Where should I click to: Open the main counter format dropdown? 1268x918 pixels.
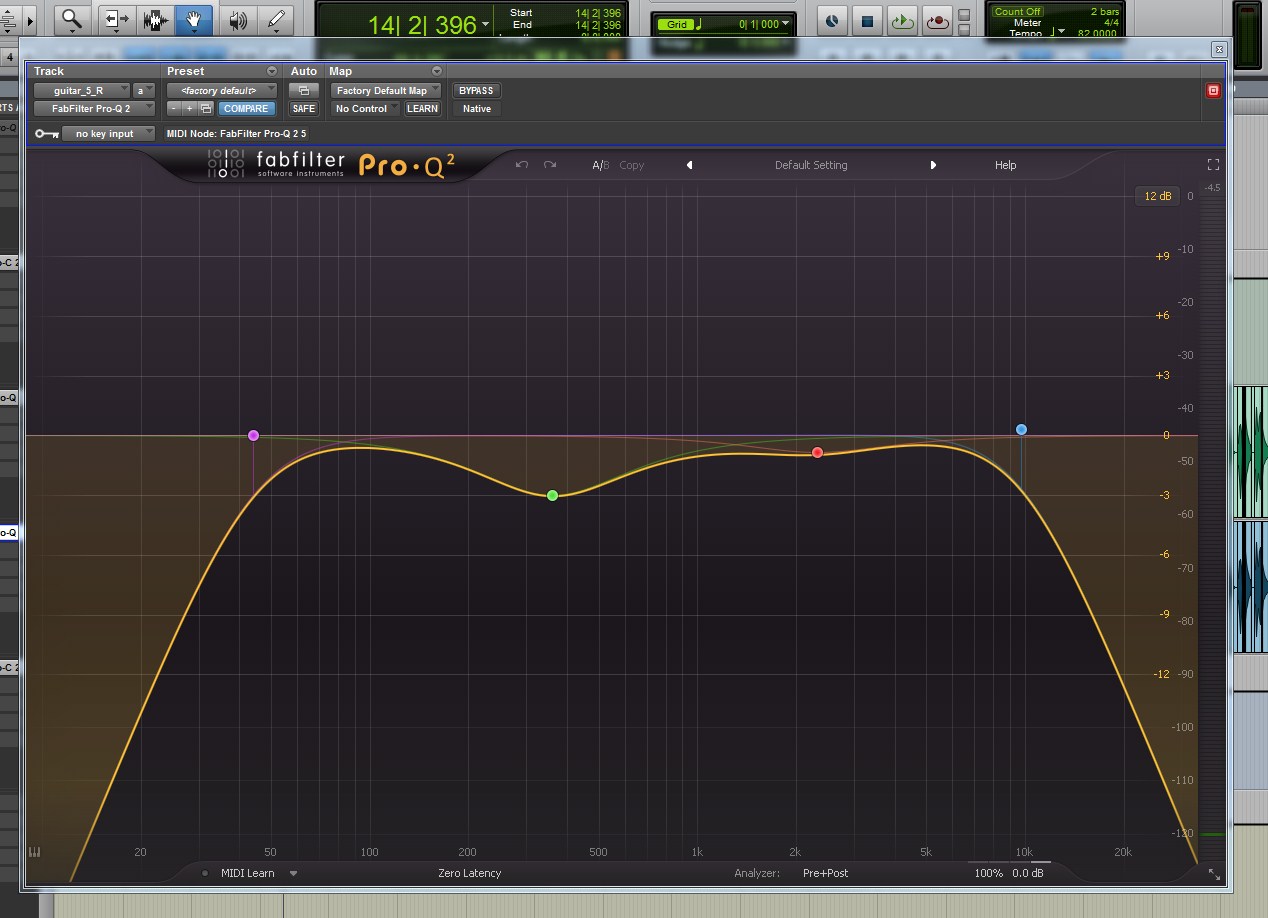click(x=486, y=24)
